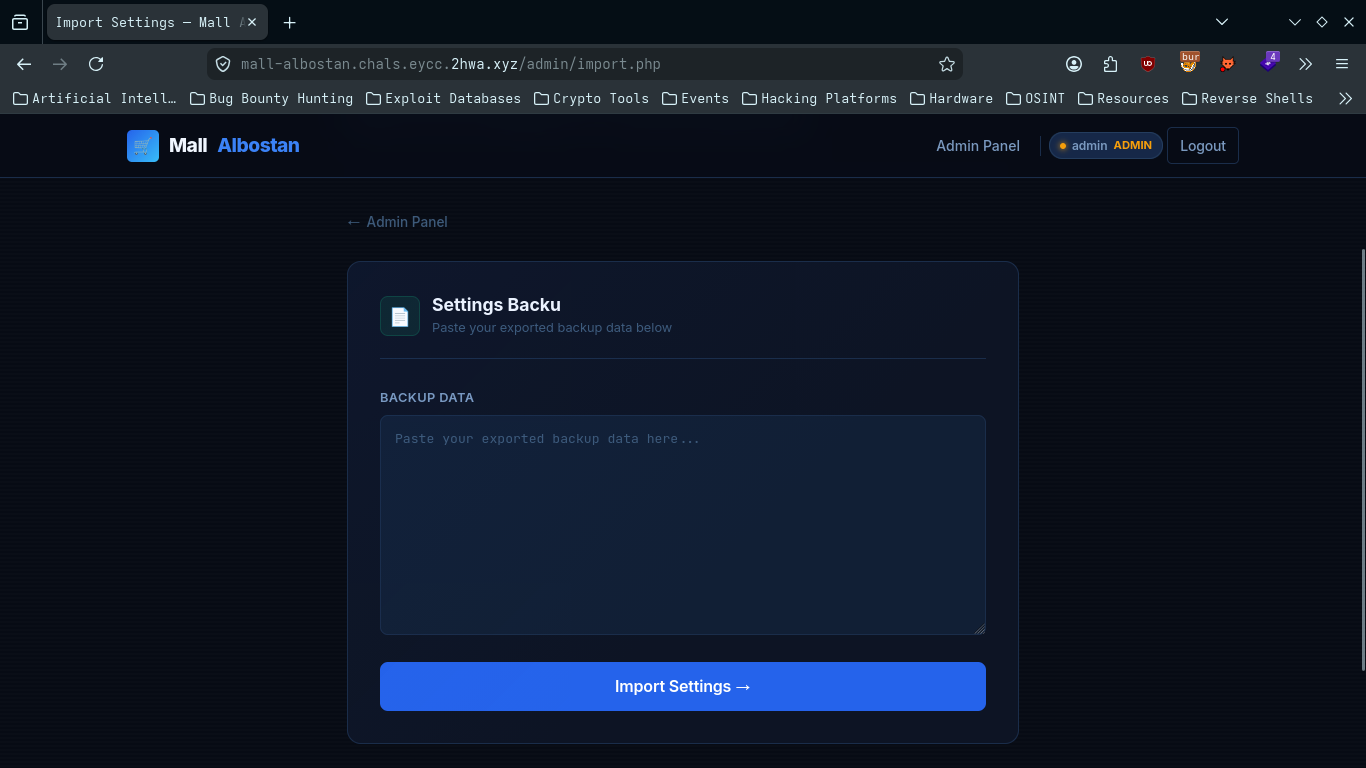Restore the browser window with the diamond icon

1321,22
